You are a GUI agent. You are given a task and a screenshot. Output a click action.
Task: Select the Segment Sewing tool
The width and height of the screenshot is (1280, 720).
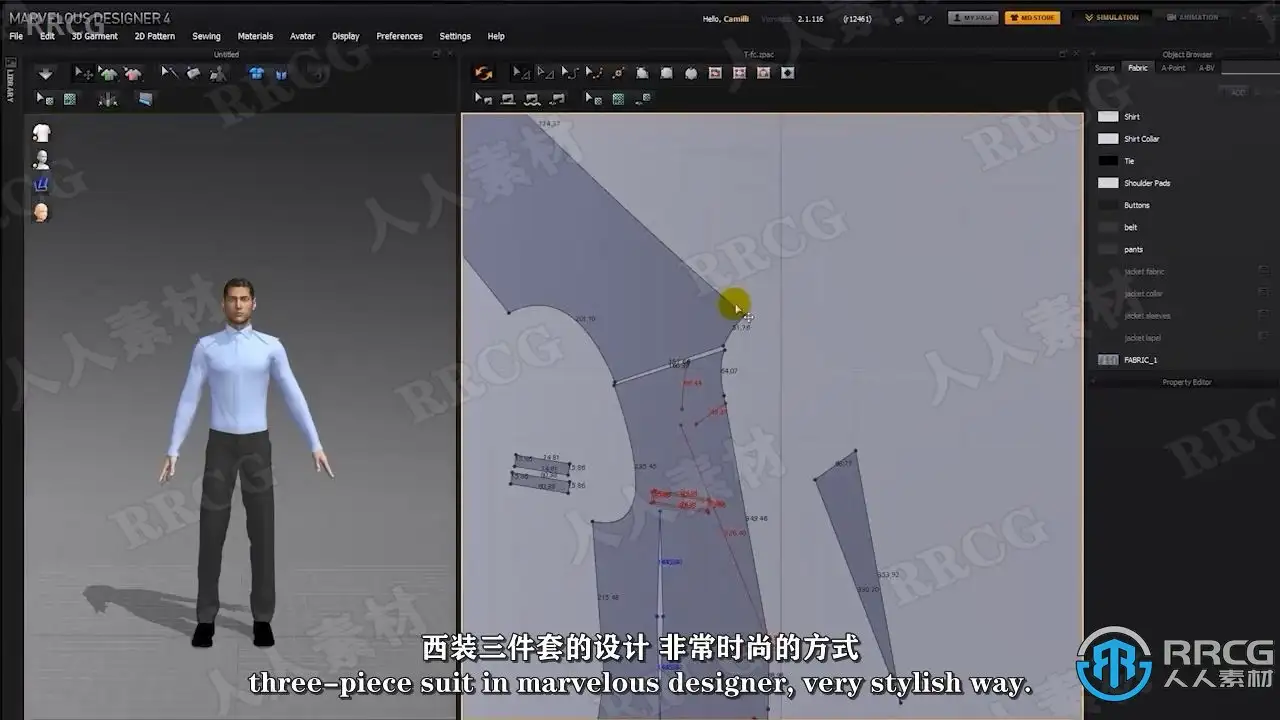click(x=508, y=99)
